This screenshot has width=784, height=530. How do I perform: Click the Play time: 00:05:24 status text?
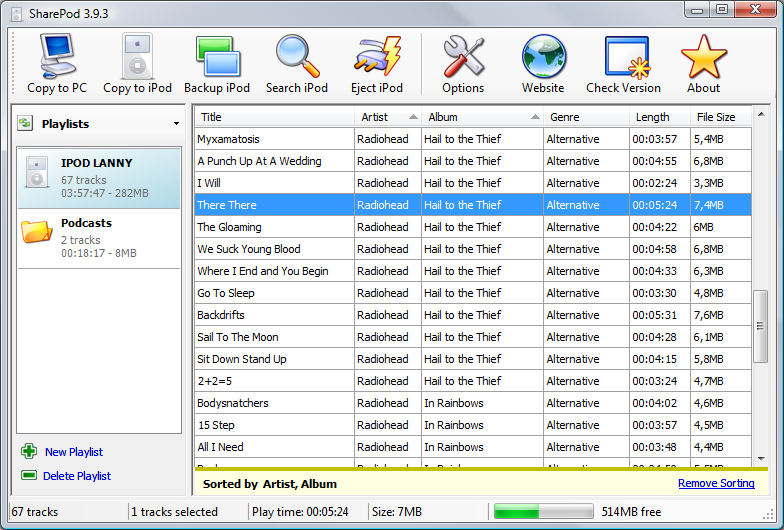click(300, 512)
